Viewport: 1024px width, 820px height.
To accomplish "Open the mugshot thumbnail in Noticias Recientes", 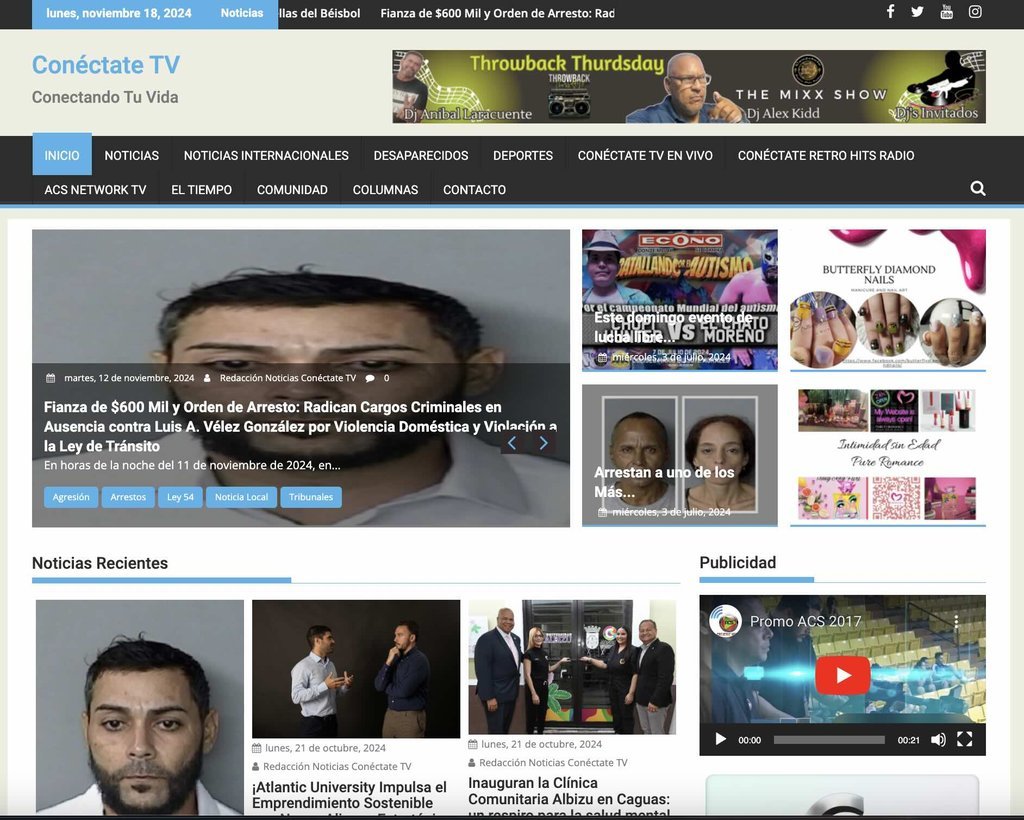I will (x=140, y=707).
